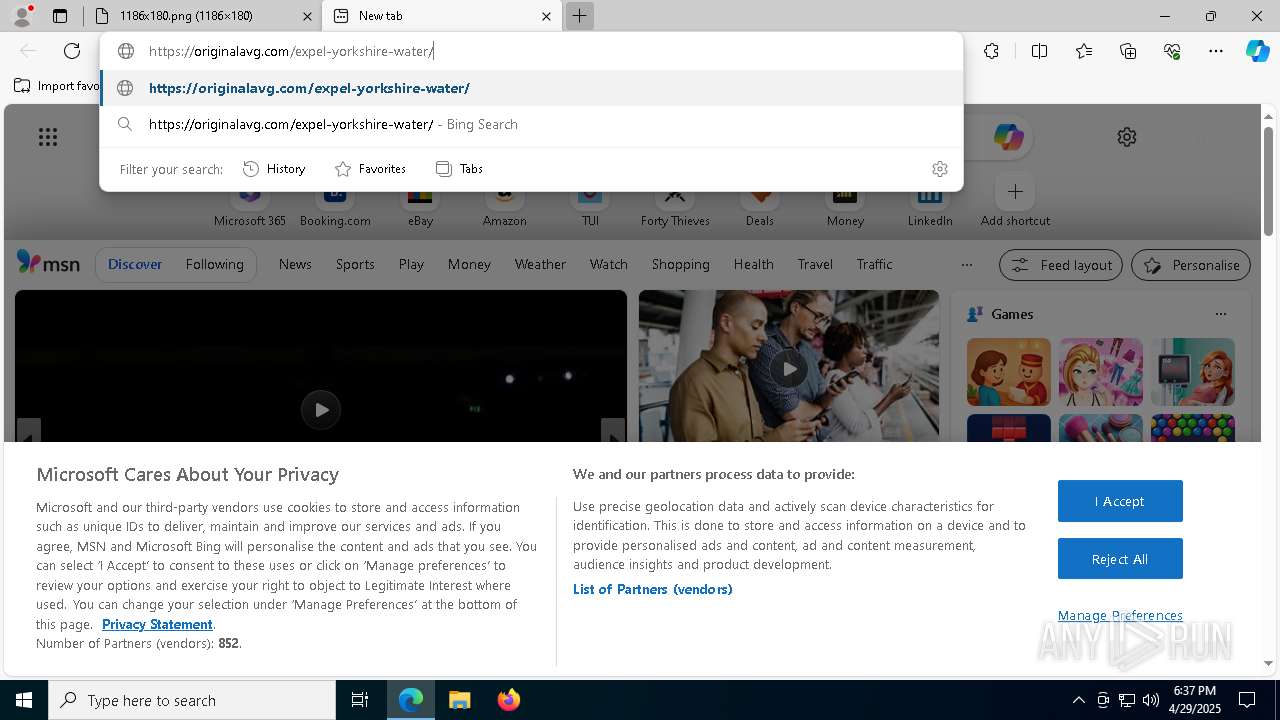Open the Feed layout options
This screenshot has width=1280, height=720.
click(x=1060, y=265)
